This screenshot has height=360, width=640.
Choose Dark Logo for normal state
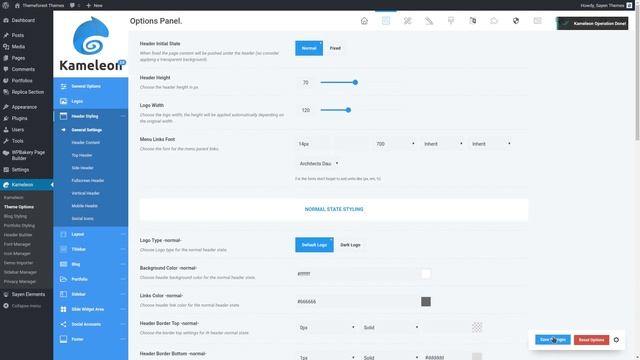tap(350, 245)
